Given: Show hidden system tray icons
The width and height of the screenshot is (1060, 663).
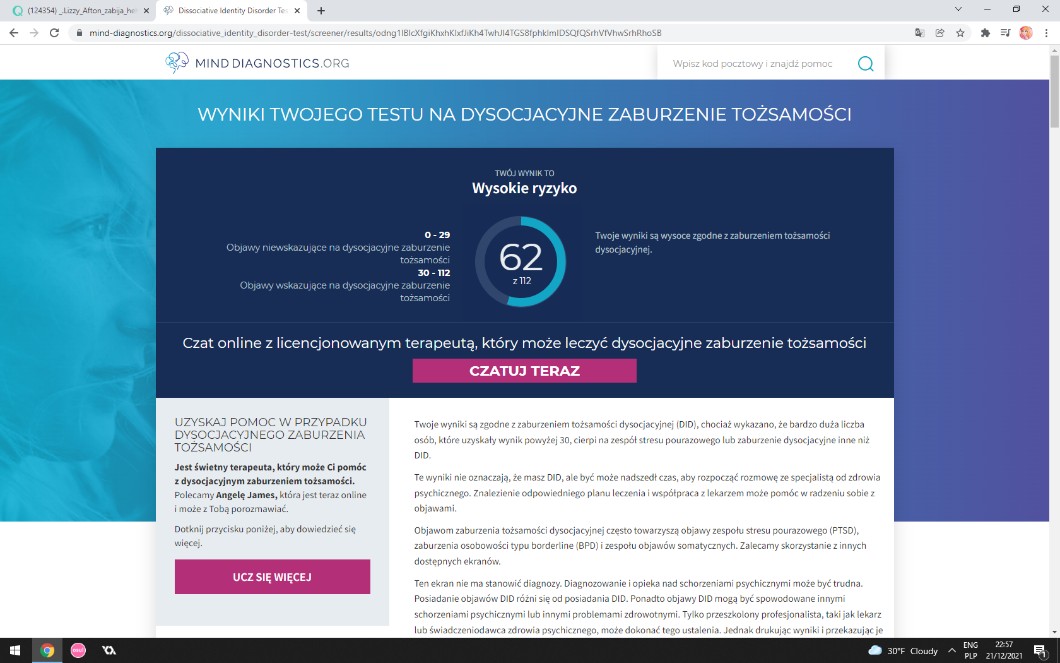Looking at the screenshot, I should pyautogui.click(x=951, y=650).
